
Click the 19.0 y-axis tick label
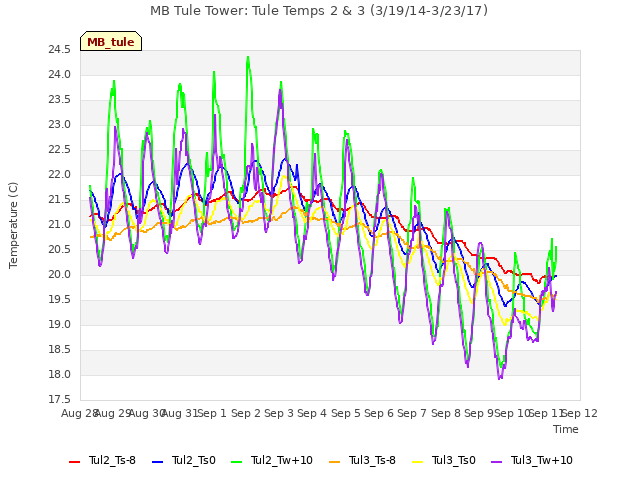pos(60,324)
